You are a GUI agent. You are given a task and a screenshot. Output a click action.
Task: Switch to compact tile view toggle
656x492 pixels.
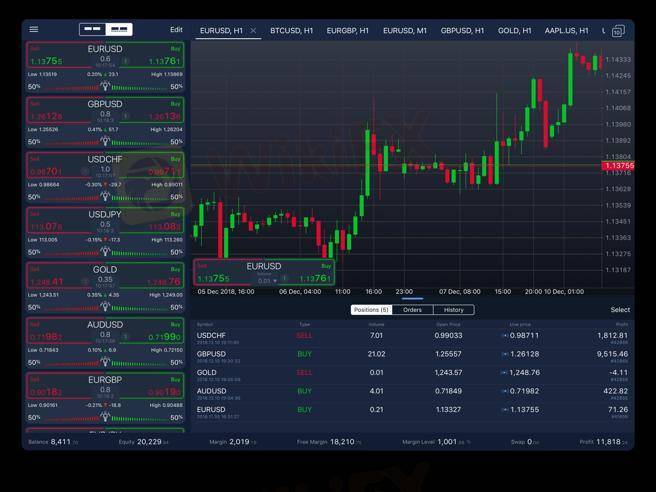click(93, 30)
